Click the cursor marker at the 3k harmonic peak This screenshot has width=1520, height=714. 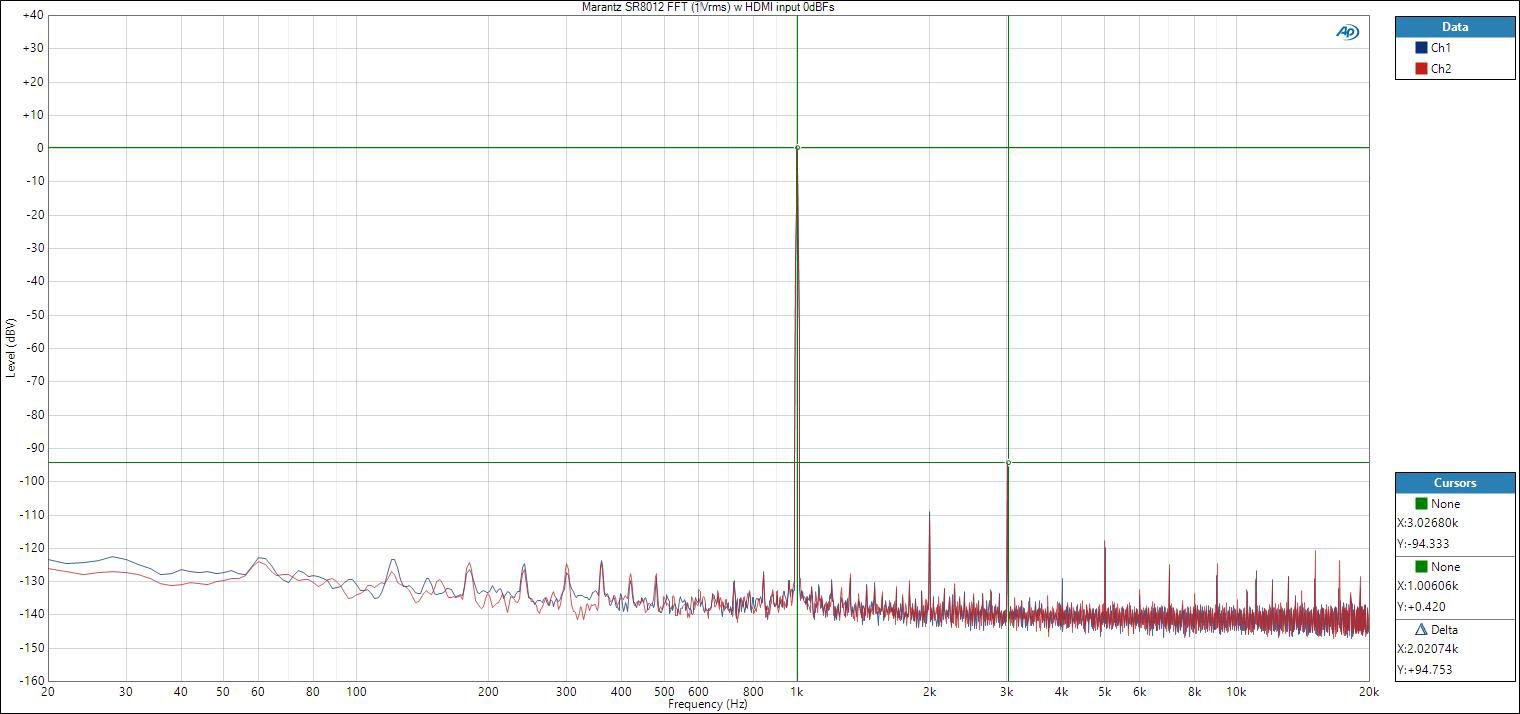click(x=1008, y=462)
